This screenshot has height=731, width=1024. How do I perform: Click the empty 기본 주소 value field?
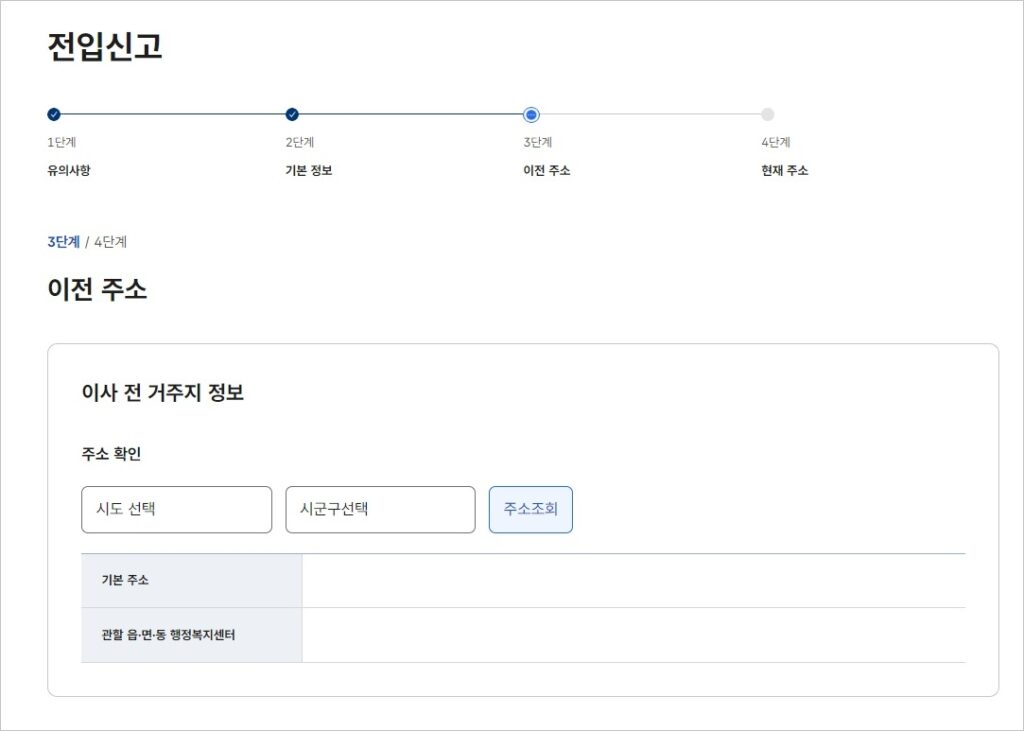pyautogui.click(x=633, y=580)
